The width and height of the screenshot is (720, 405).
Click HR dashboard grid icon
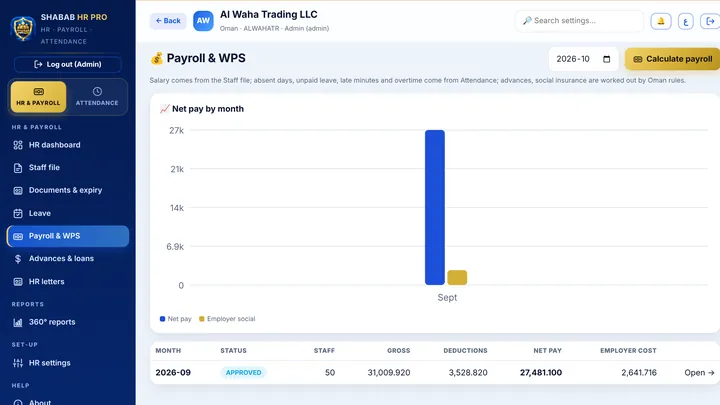pos(18,145)
